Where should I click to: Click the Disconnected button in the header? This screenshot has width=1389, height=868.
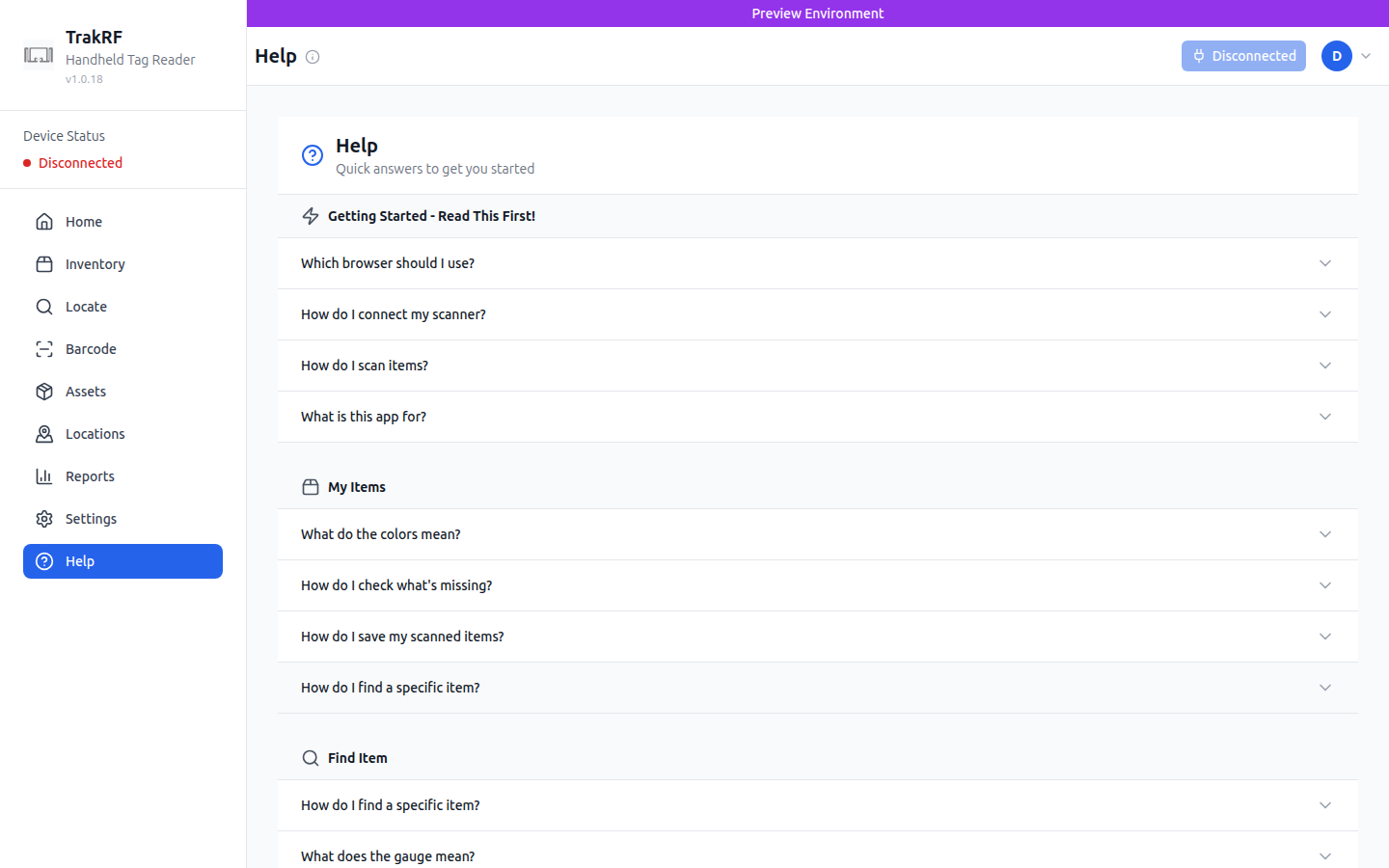click(x=1243, y=56)
